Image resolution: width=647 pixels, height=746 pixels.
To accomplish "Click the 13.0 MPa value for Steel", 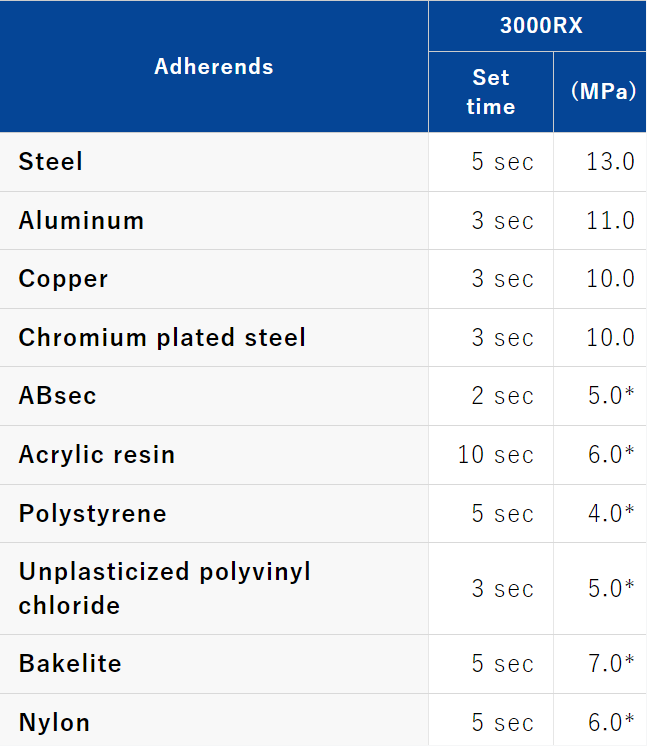I will point(610,162).
